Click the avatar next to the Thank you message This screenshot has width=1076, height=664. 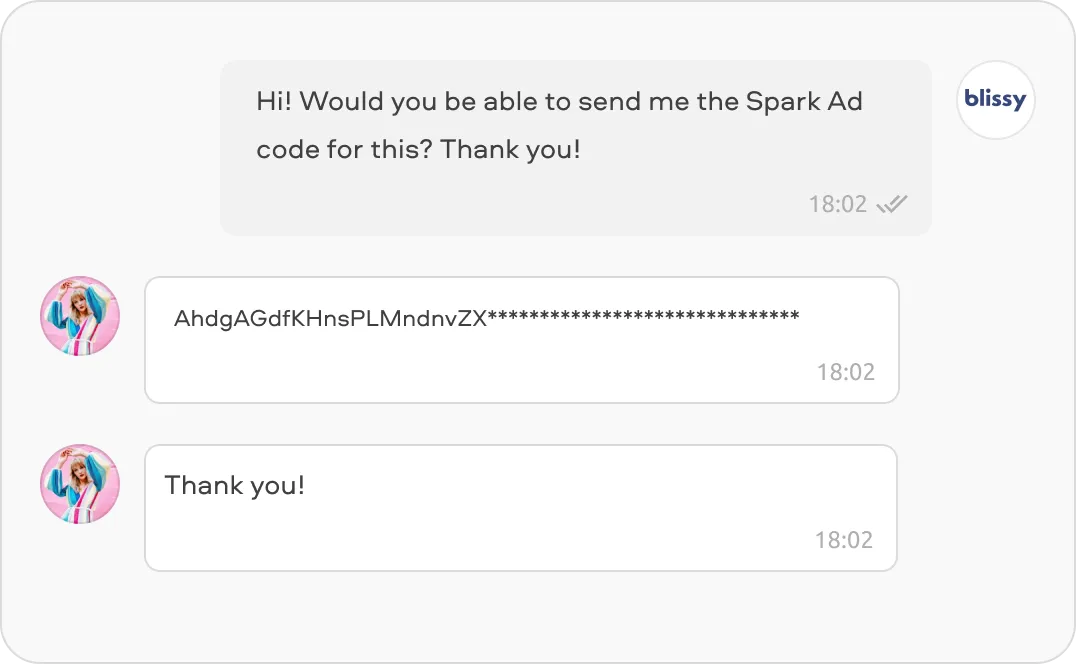79,484
